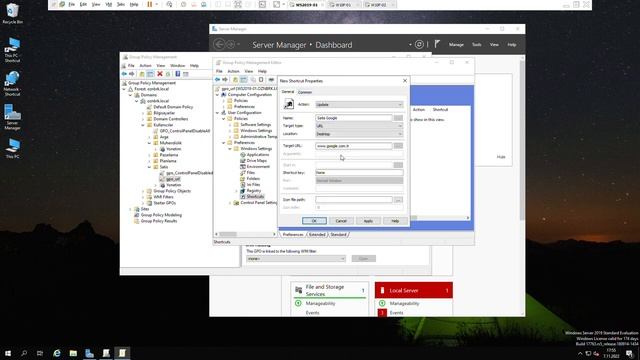Viewport: 640px width, 360px height.
Task: Select Shortcuts node in Preferences
Action: click(255, 197)
